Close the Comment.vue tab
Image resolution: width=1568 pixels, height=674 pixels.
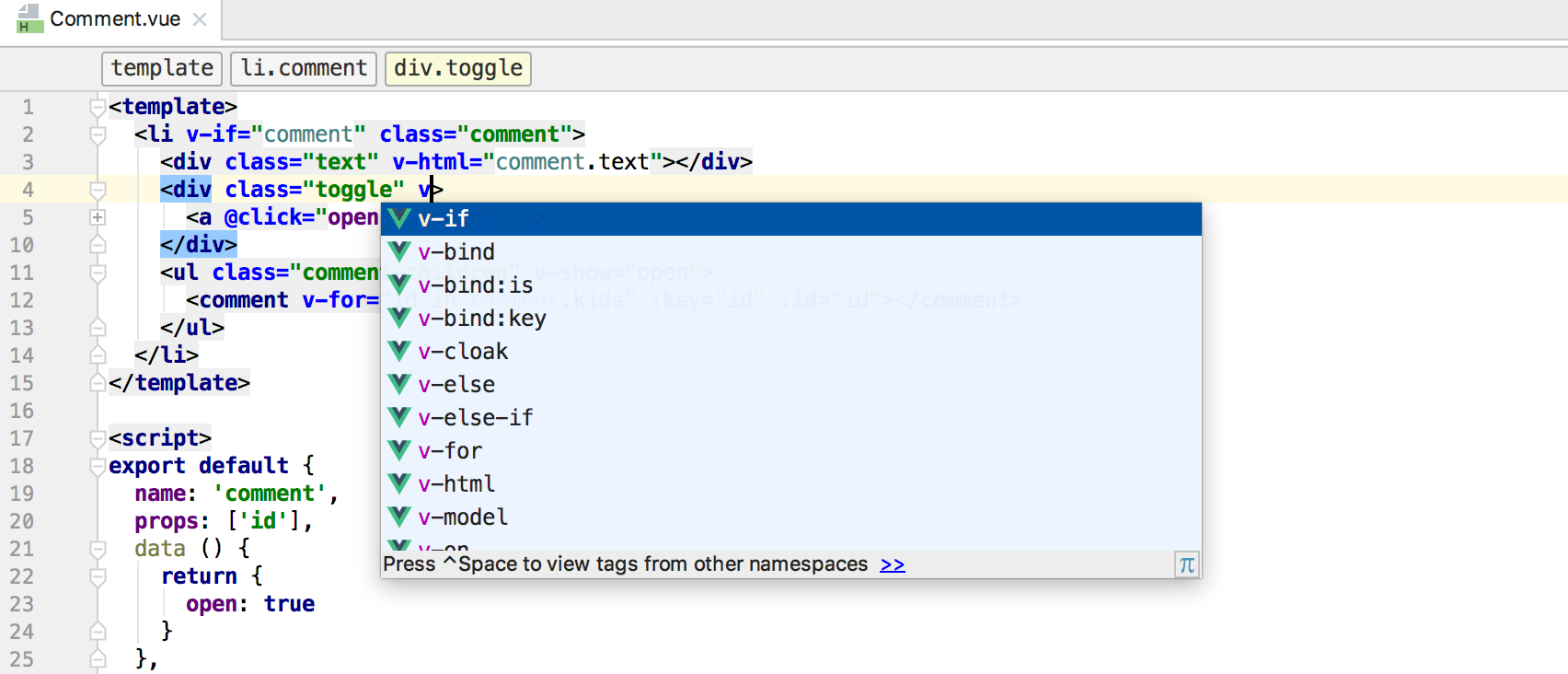[x=200, y=19]
